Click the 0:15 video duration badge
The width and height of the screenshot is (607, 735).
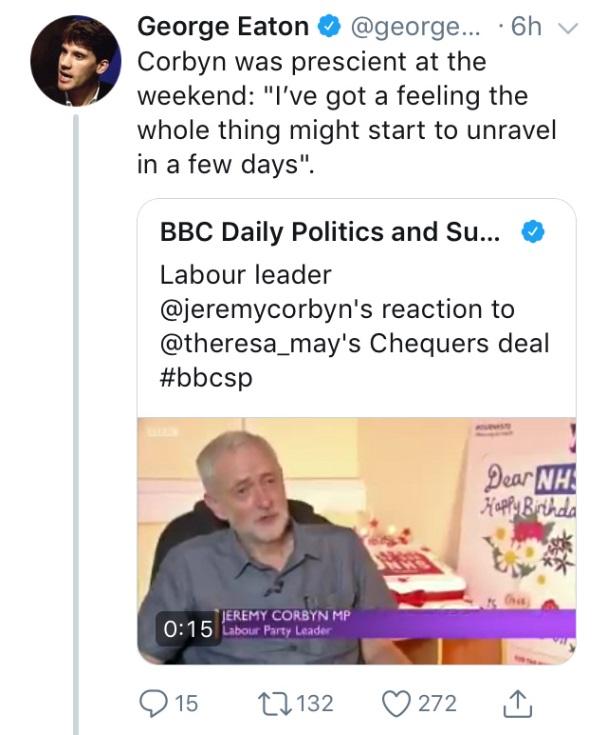point(185,631)
